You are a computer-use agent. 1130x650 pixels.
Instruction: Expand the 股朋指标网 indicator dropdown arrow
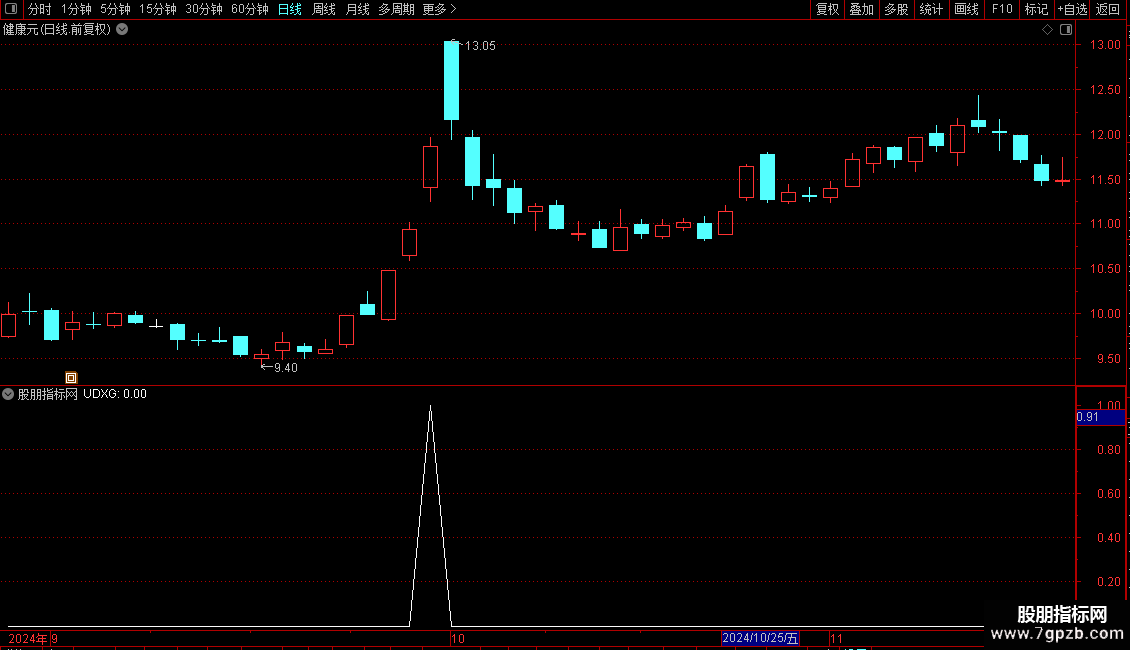(8, 394)
